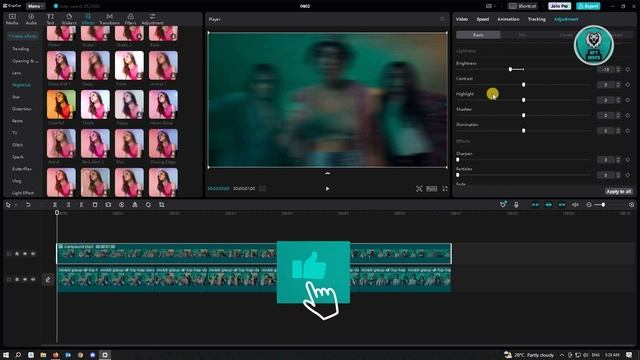The image size is (640, 360).
Task: Open the Menu dropdown
Action: tap(36, 6)
